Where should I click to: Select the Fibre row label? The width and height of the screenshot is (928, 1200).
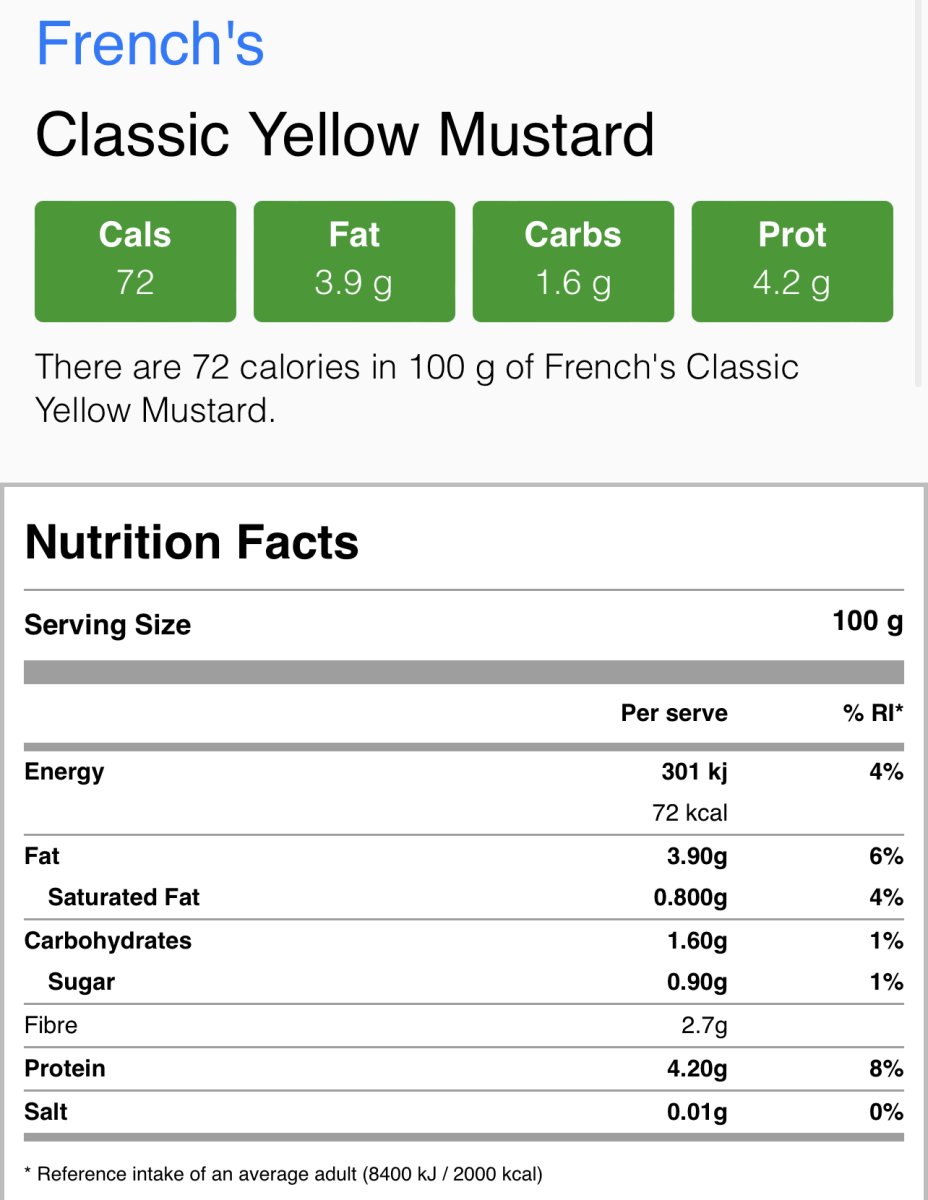(x=50, y=1025)
